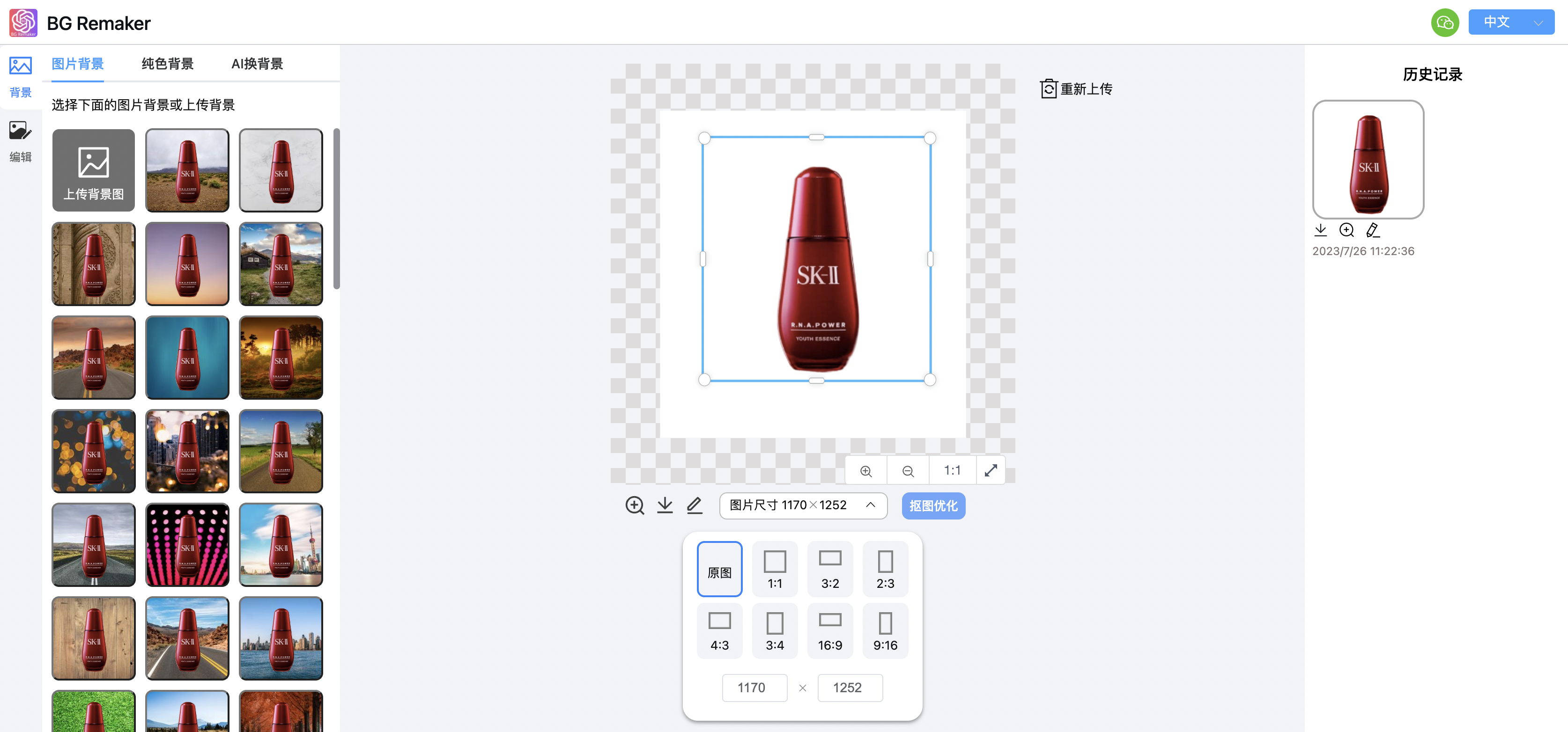Click the background list scrollbar

[337, 209]
